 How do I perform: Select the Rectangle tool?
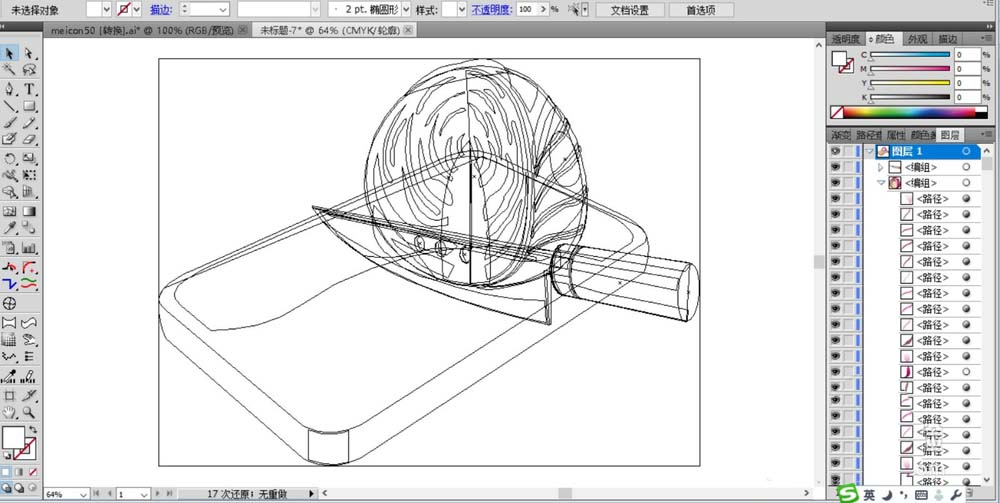pos(29,106)
